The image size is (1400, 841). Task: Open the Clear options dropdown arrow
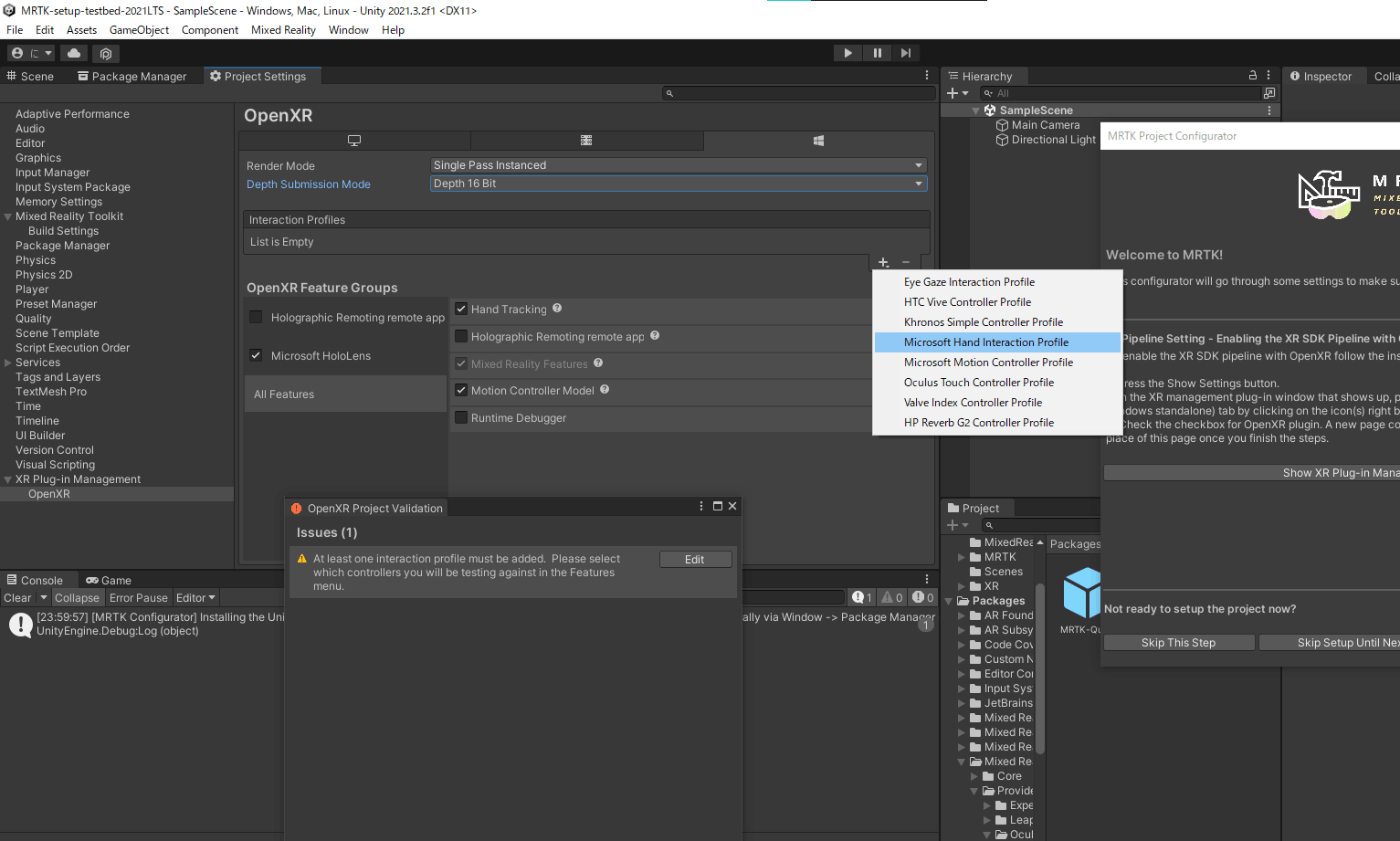[43, 598]
